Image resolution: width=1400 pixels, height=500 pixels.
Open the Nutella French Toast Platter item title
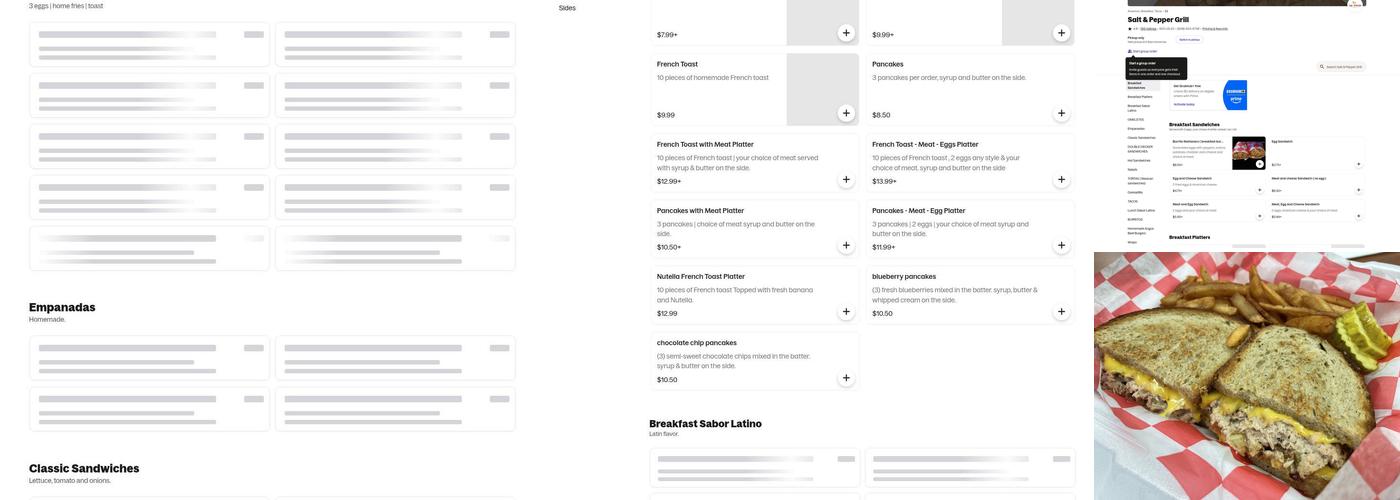[700, 276]
